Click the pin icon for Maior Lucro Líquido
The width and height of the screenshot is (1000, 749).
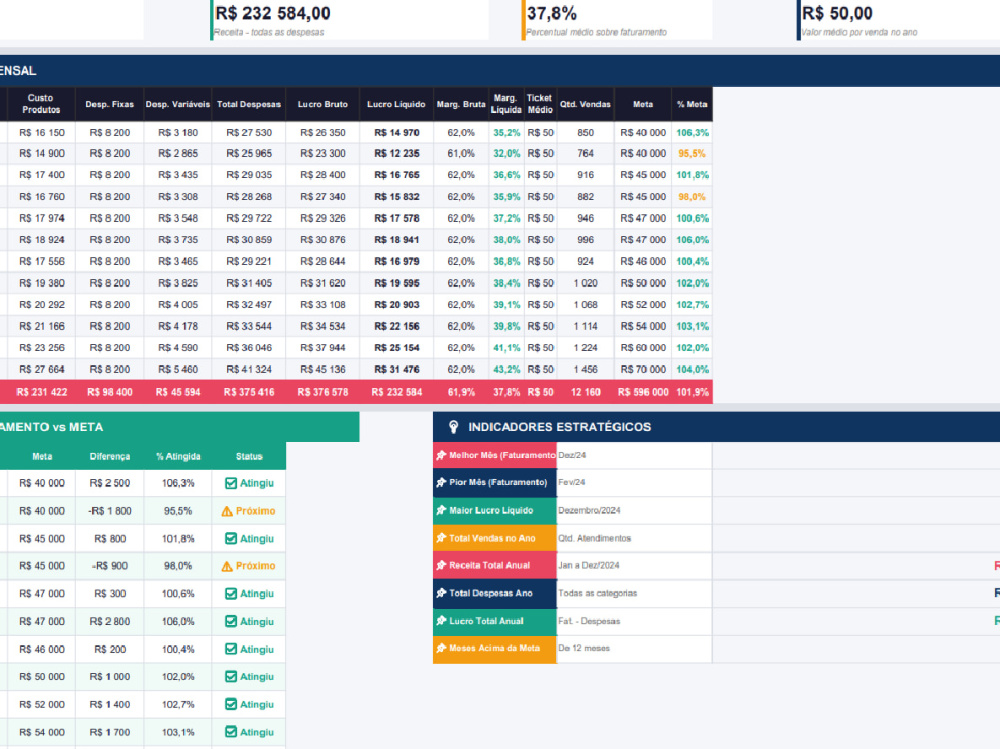click(441, 510)
